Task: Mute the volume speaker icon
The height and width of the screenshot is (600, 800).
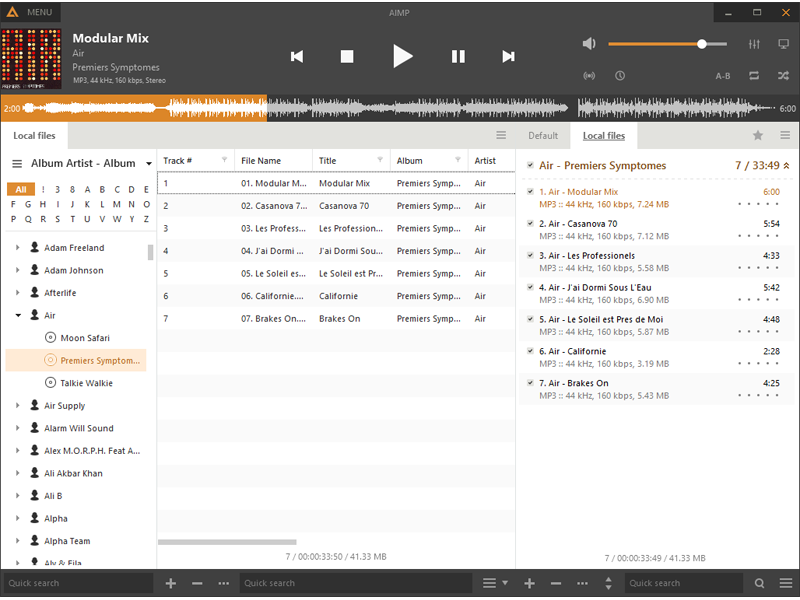Action: tap(589, 44)
